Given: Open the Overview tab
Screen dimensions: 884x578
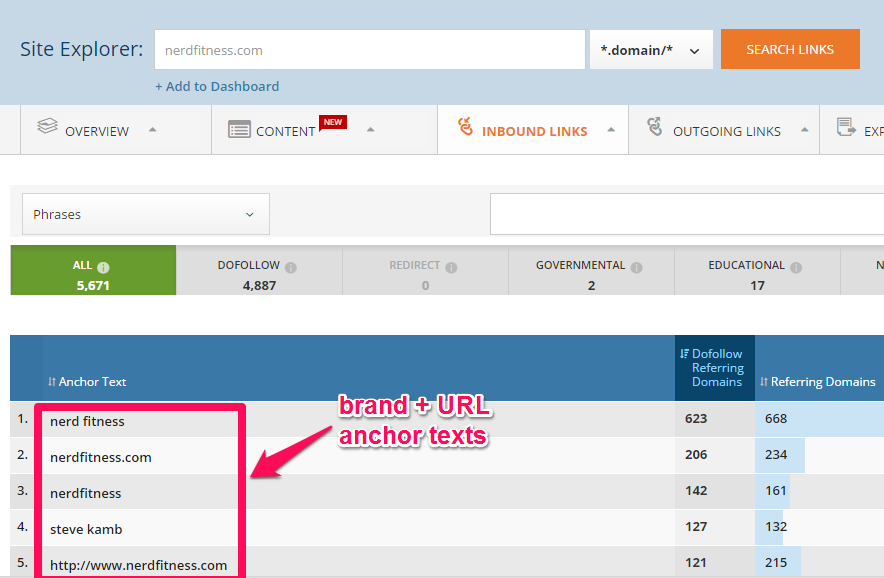Looking at the screenshot, I should tap(116, 130).
